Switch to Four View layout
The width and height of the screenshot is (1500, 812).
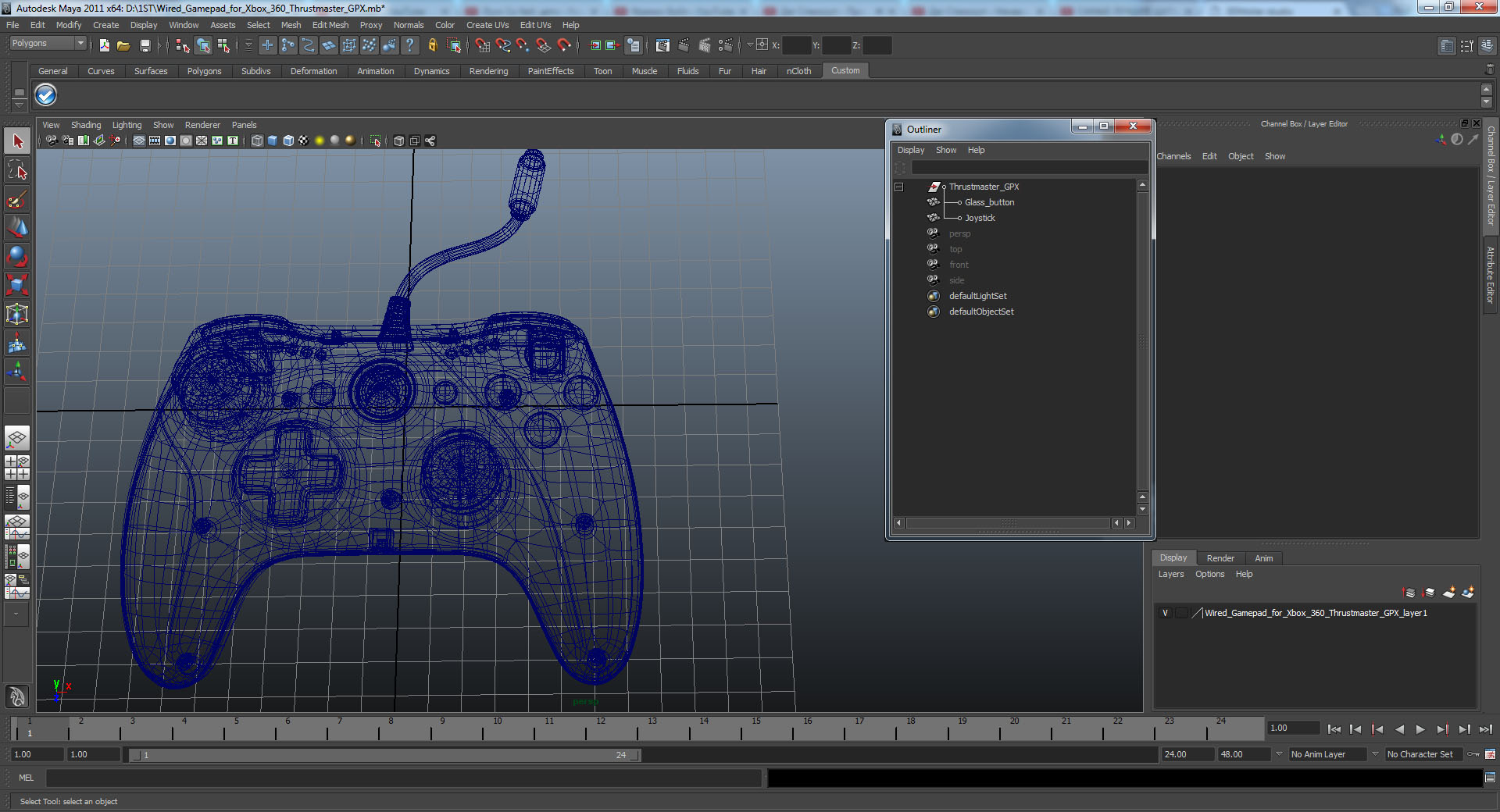click(x=17, y=467)
